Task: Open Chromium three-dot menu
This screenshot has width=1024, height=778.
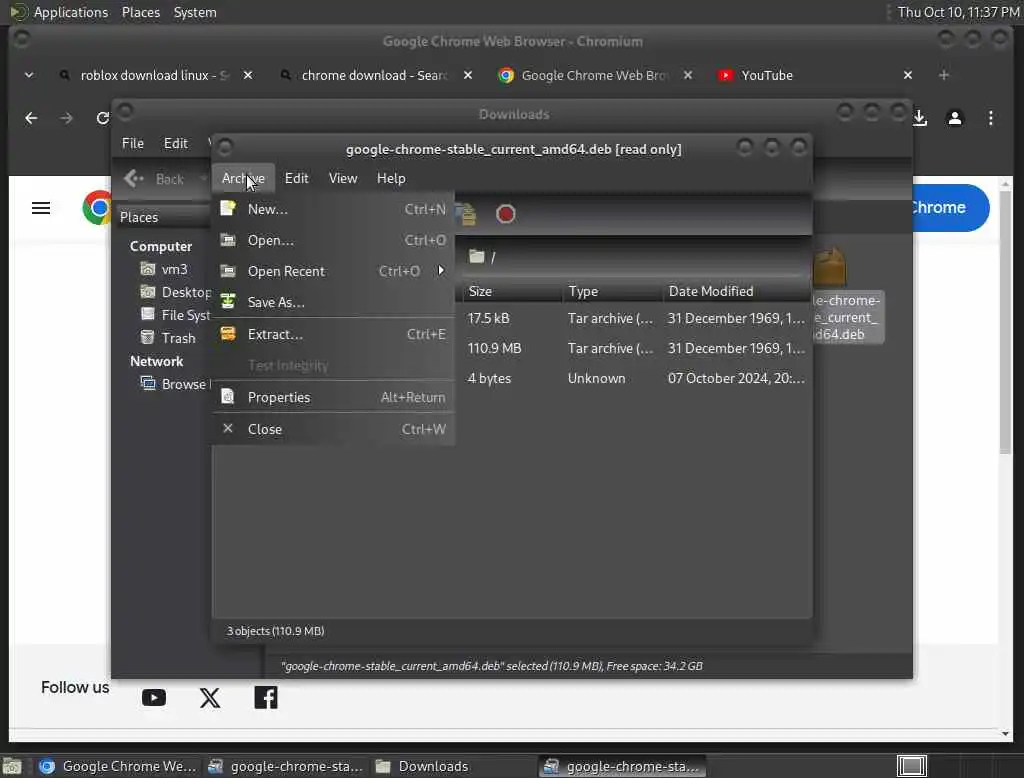Action: (x=991, y=118)
